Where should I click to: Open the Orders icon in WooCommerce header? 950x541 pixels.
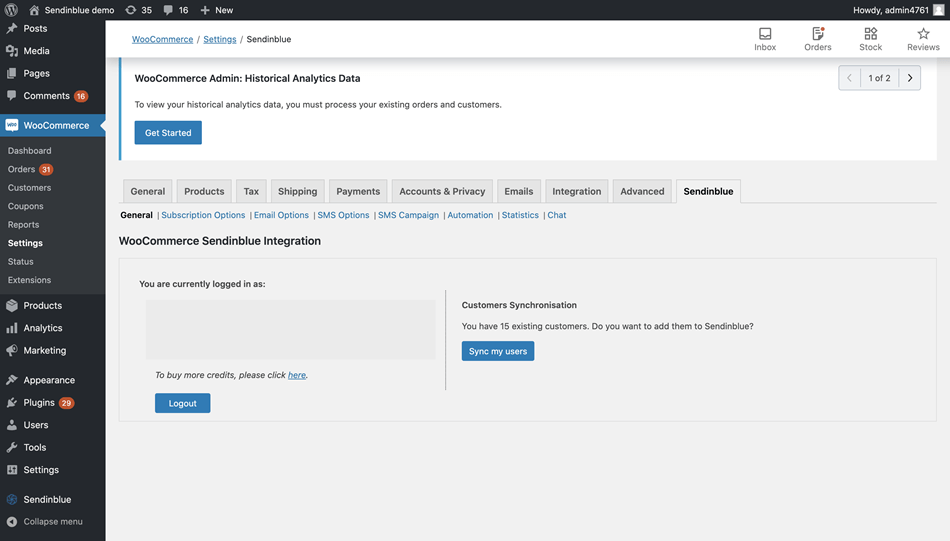coord(818,33)
